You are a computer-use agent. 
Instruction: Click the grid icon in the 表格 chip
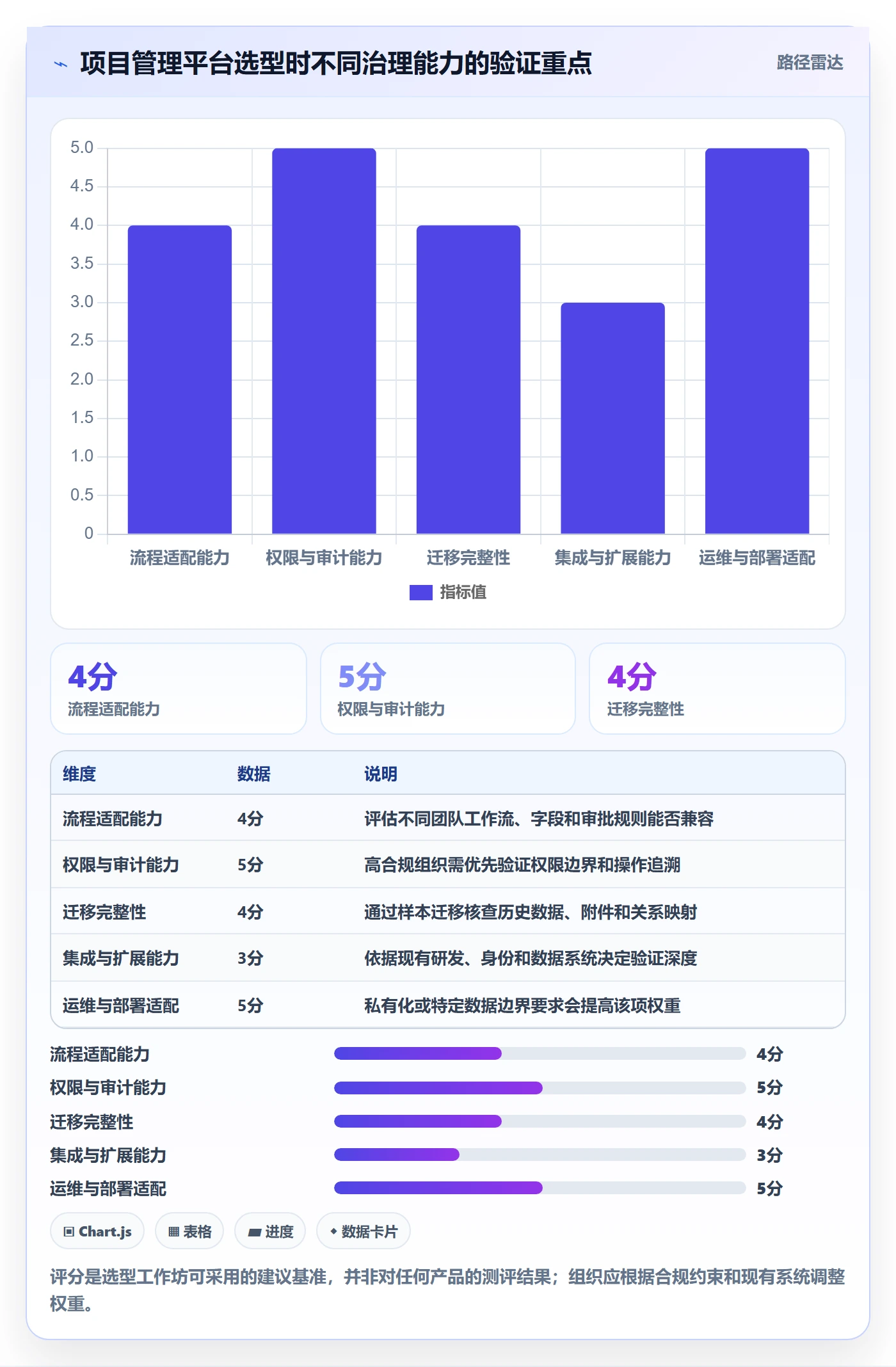pyautogui.click(x=173, y=1231)
